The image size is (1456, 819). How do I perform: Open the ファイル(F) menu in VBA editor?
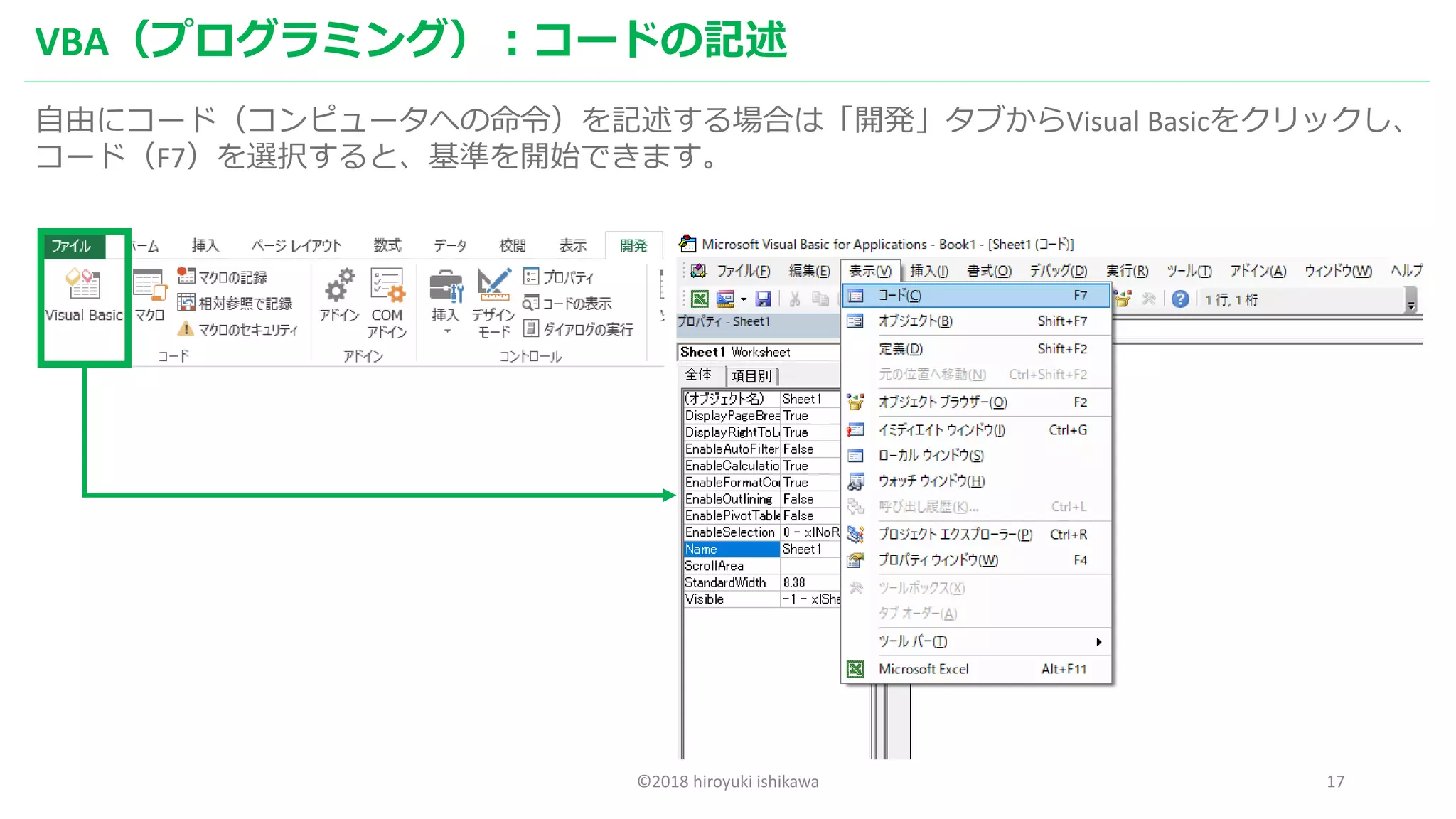743,271
